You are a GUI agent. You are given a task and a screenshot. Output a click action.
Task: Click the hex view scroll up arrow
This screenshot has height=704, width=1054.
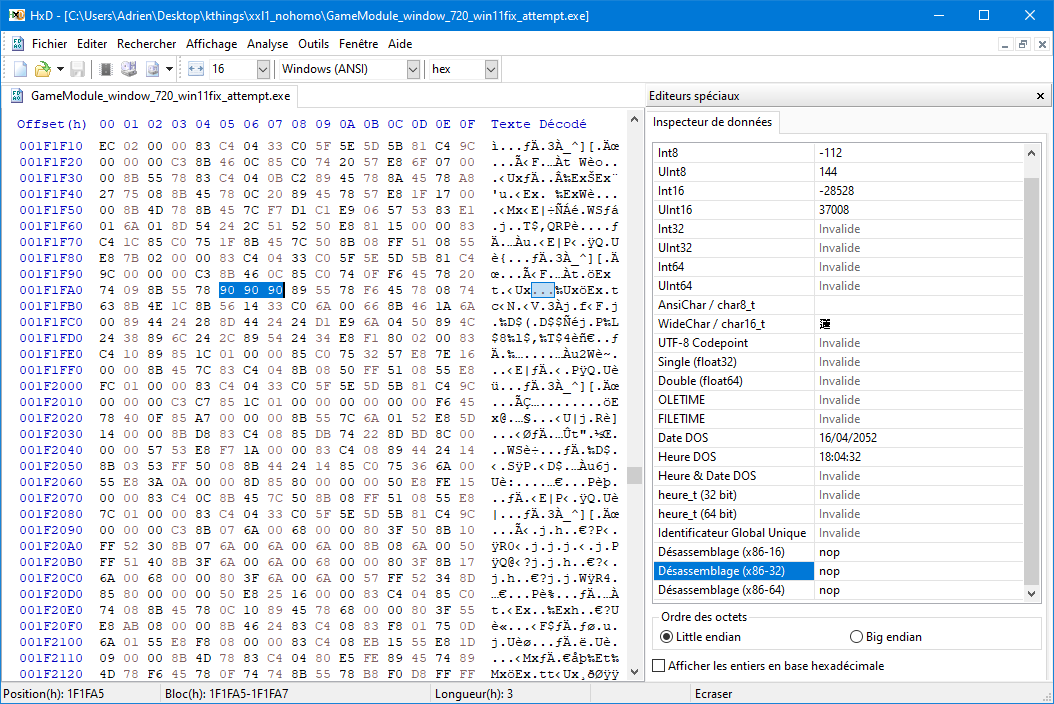pos(634,119)
